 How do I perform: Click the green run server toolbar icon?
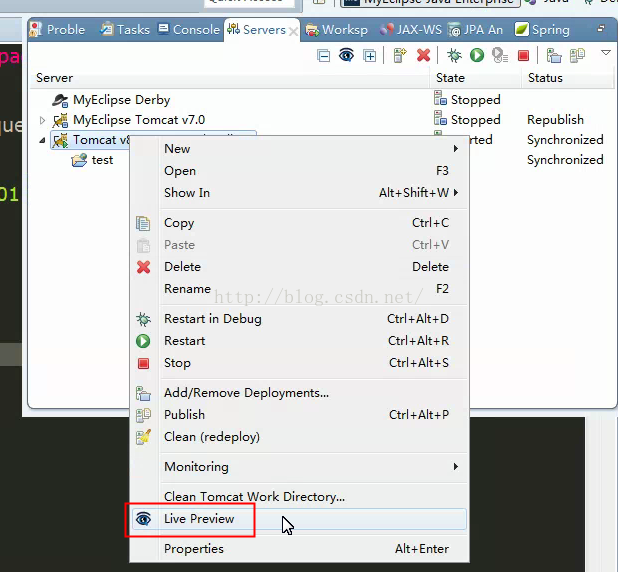click(477, 55)
